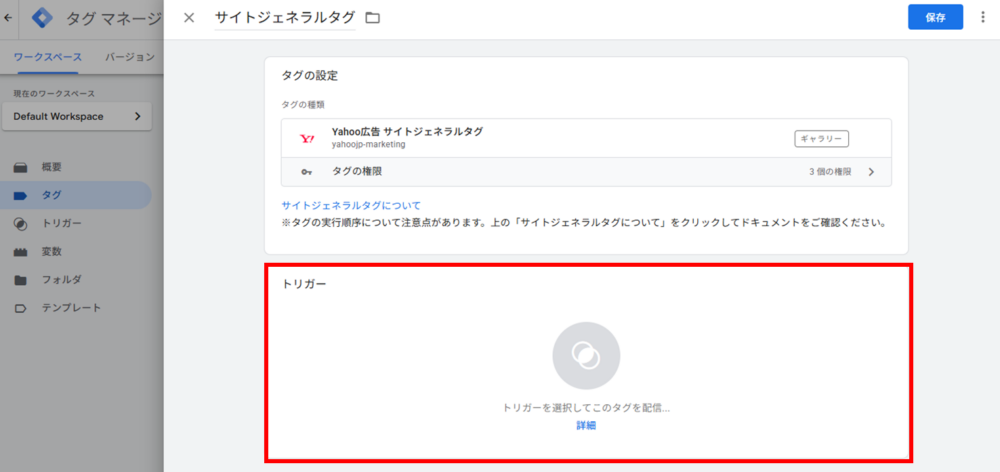Switch to the ワークスペース tab
The image size is (1000, 472).
pyautogui.click(x=48, y=57)
